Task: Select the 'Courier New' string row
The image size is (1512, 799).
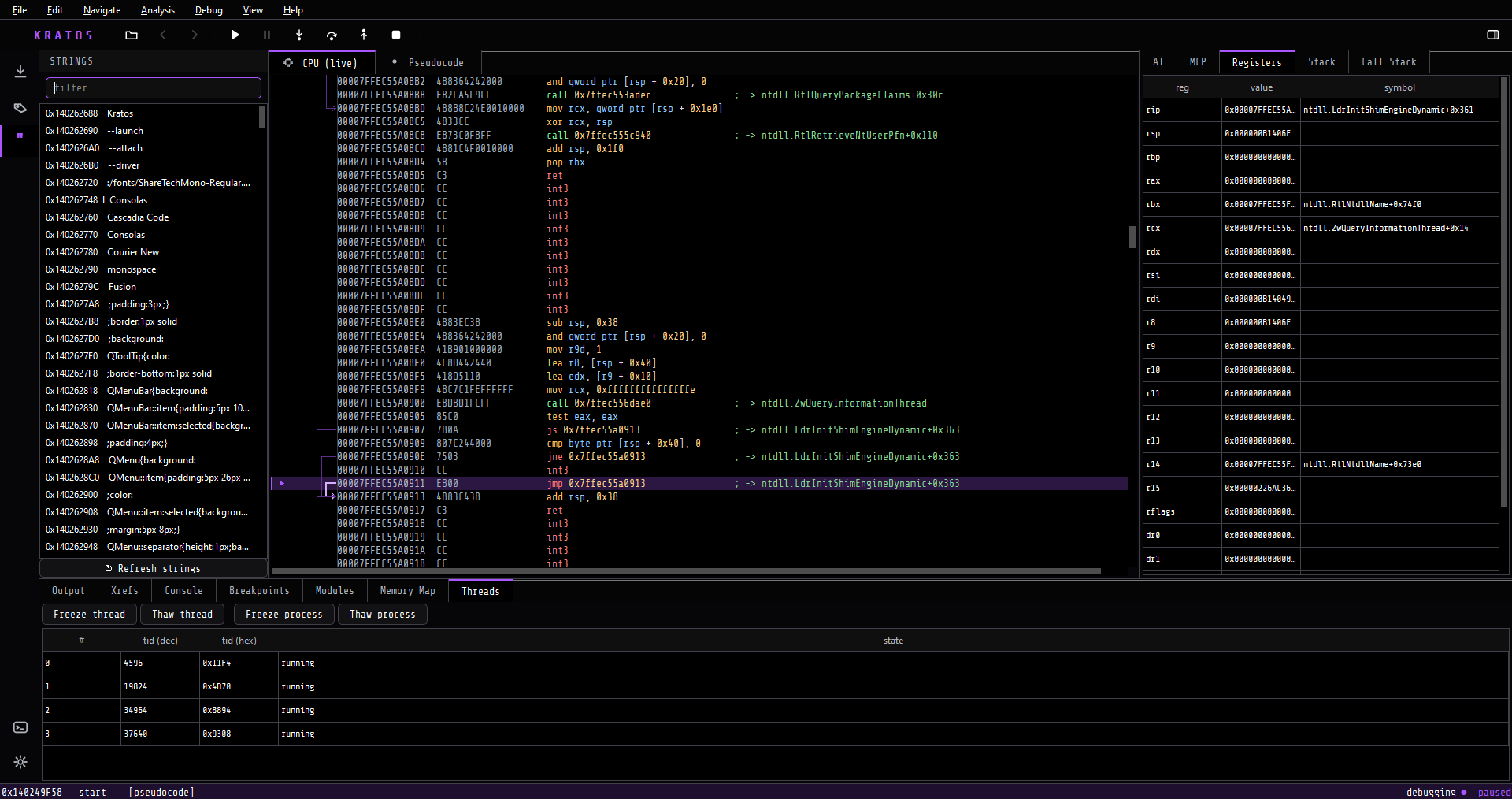Action: click(150, 252)
